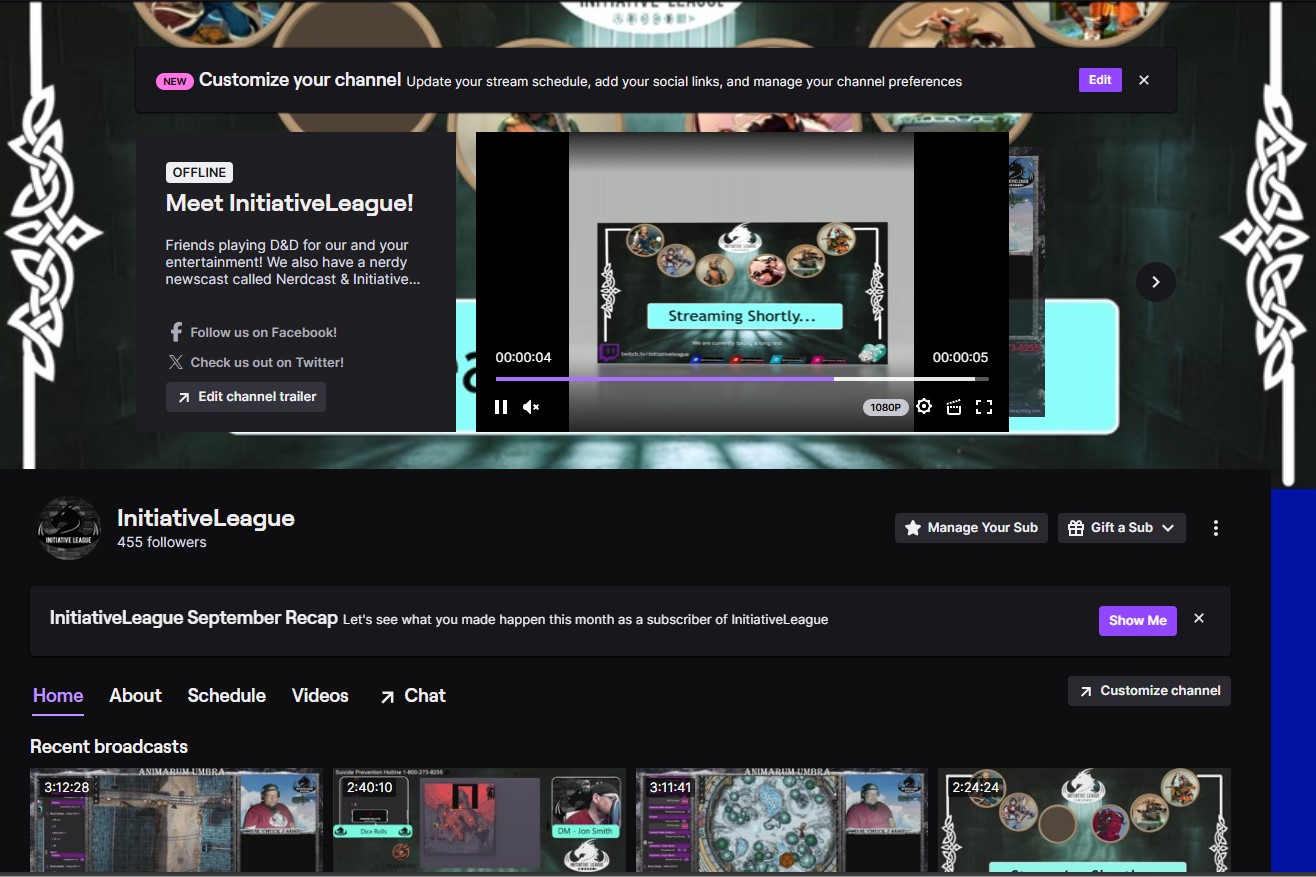This screenshot has width=1316, height=877.
Task: Open the Chat pop-out tab
Action: pos(412,696)
